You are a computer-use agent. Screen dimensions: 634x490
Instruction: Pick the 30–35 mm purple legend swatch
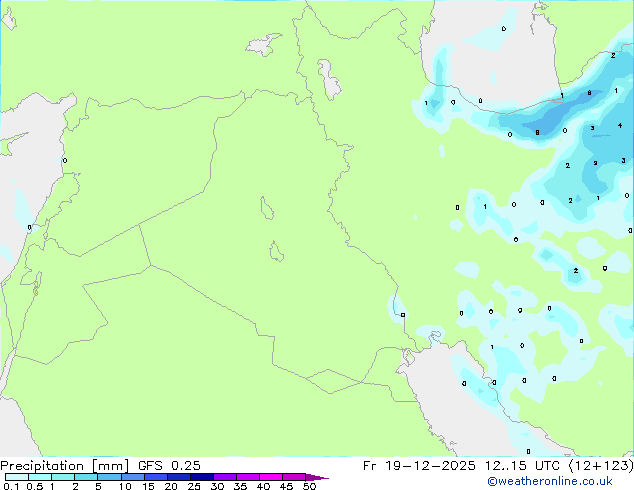coord(225,477)
